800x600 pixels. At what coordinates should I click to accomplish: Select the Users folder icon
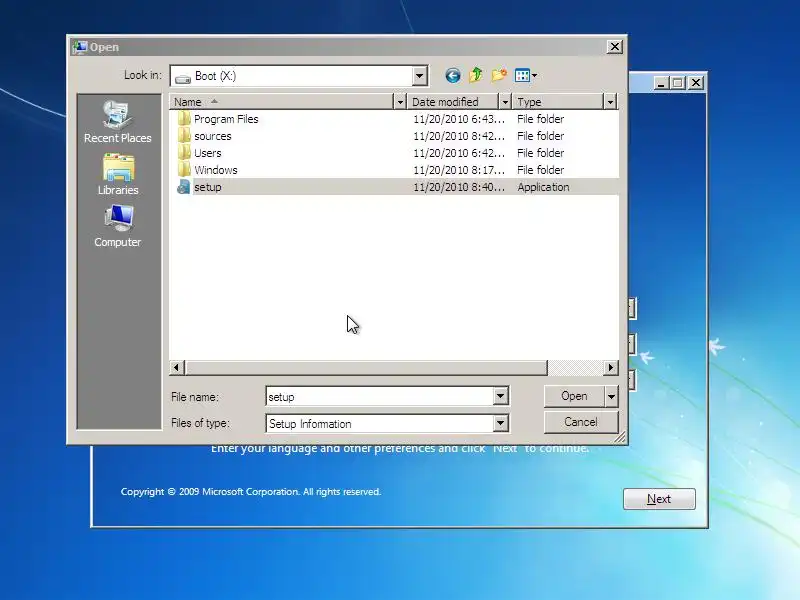(184, 153)
